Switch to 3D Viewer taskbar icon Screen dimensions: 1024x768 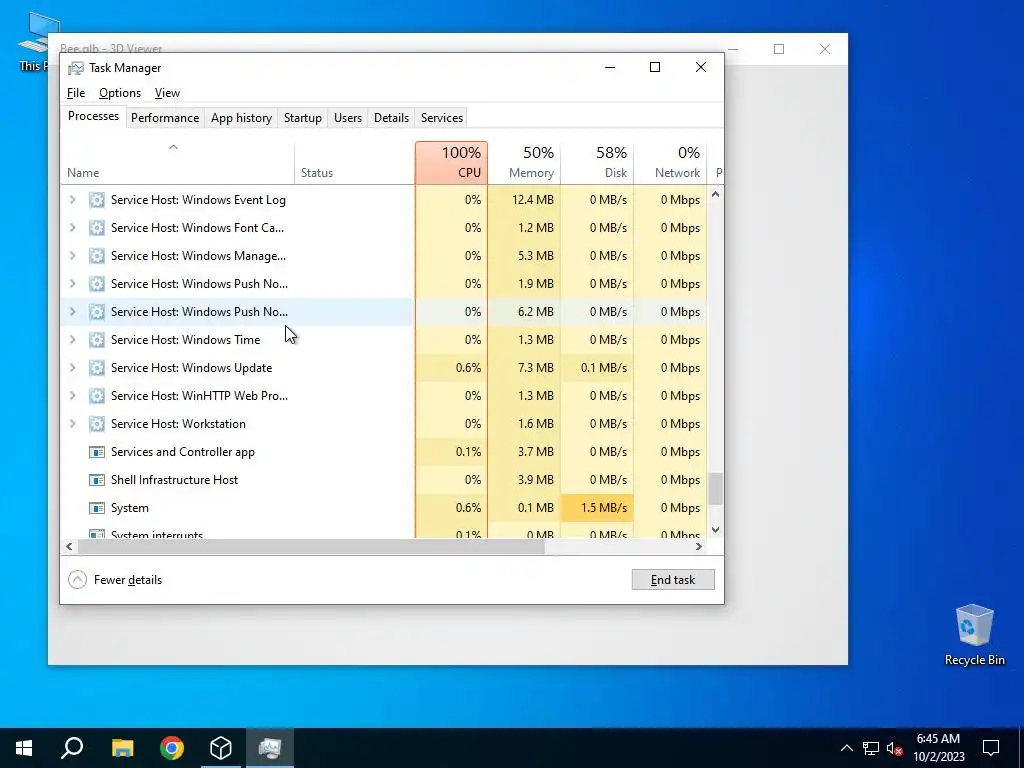click(221, 748)
